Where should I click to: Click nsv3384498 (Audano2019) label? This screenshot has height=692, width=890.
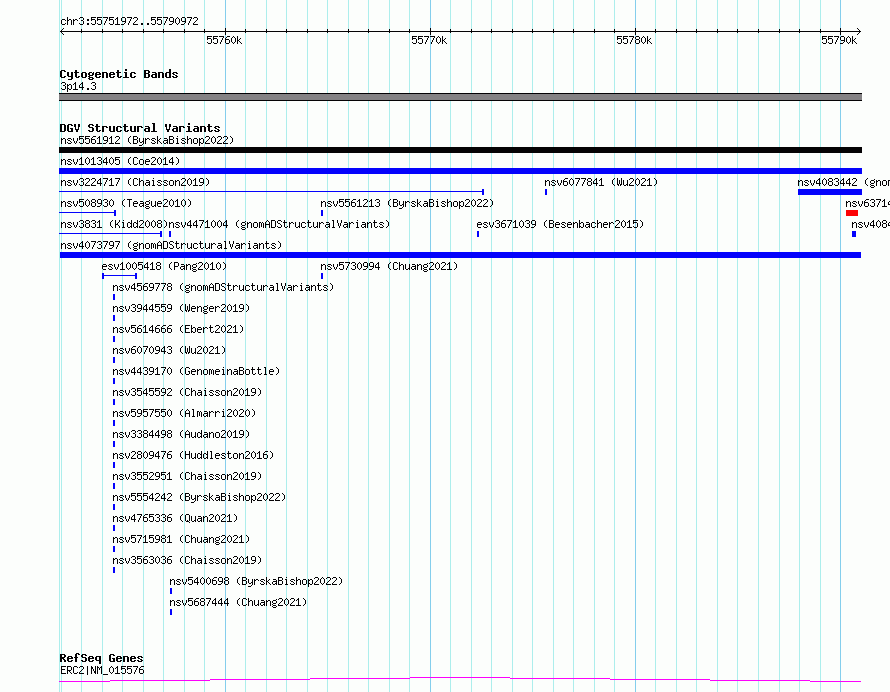click(181, 434)
